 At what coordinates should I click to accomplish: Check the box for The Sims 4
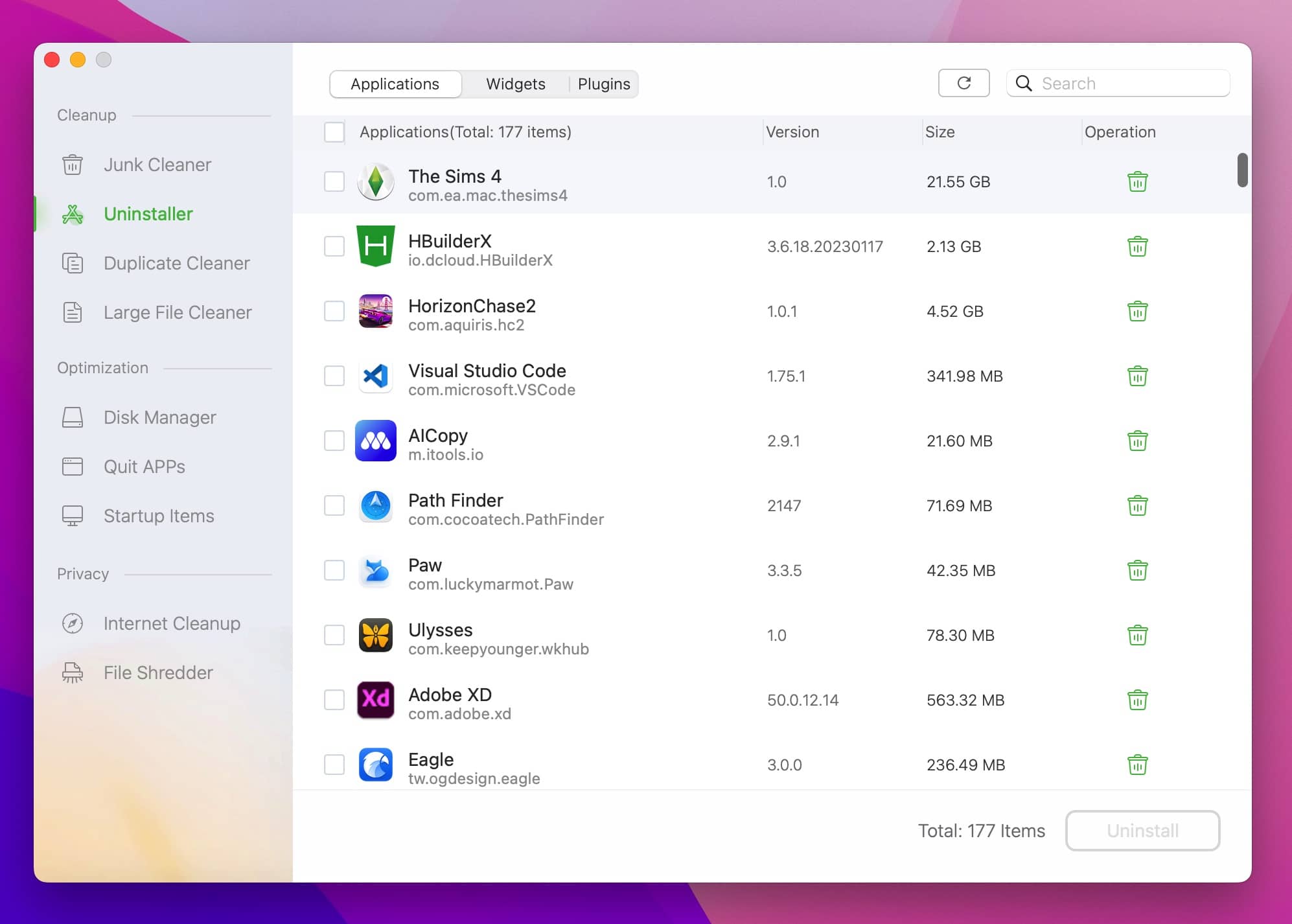[334, 181]
